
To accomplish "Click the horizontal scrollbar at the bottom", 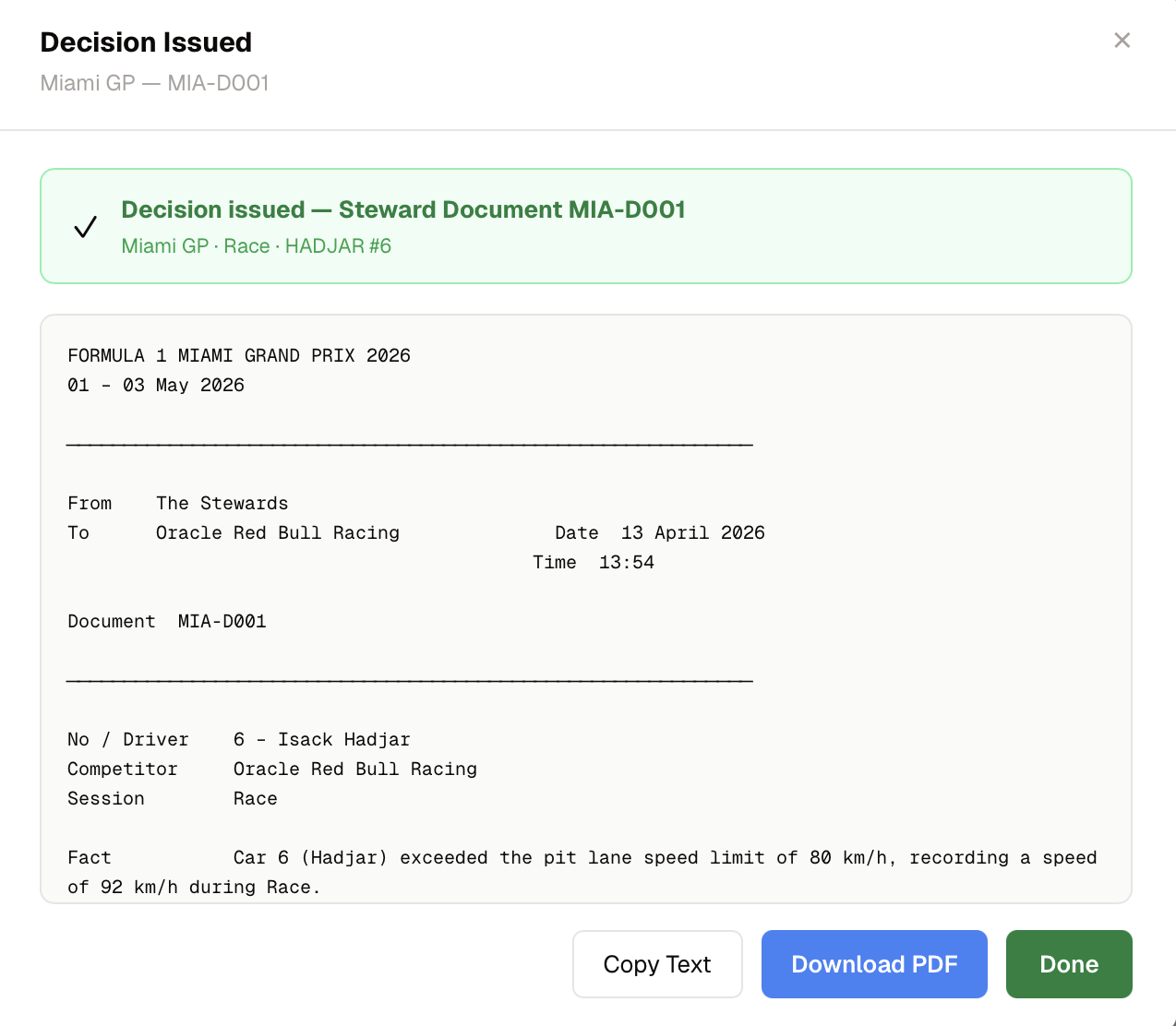I will tap(588, 1022).
